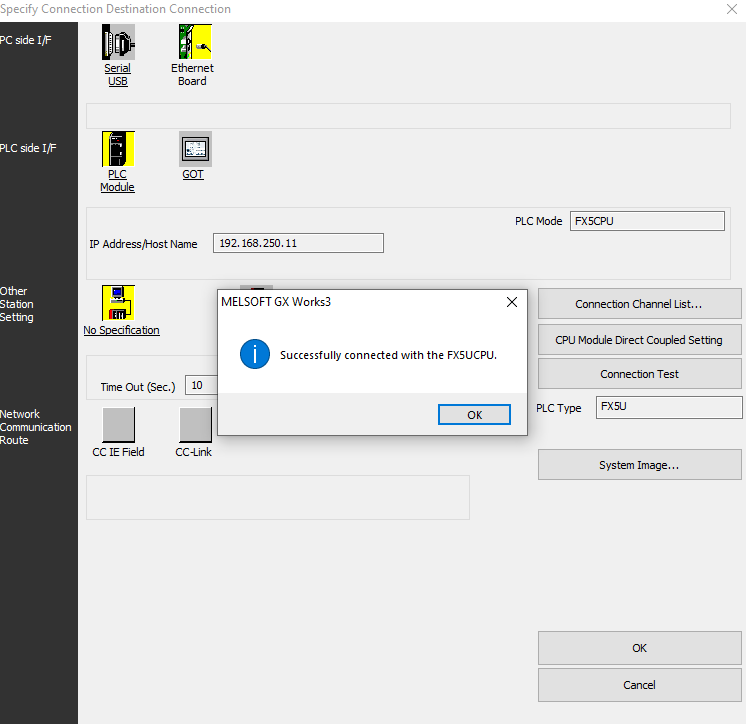Click the Time Out (Sec.) value field
746x724 pixels.
(202, 385)
